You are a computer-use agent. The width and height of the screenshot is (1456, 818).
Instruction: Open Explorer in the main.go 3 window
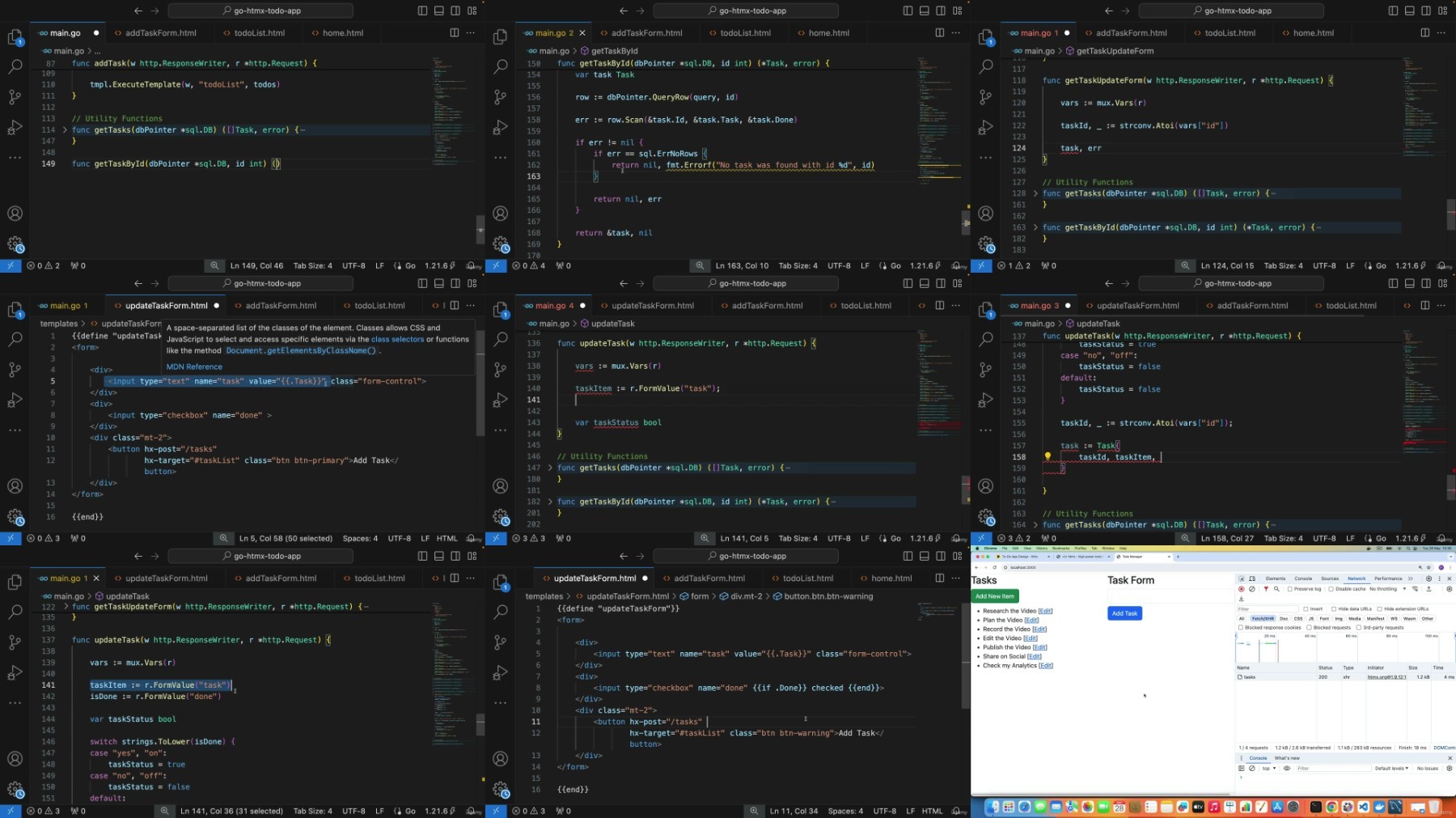[x=986, y=310]
